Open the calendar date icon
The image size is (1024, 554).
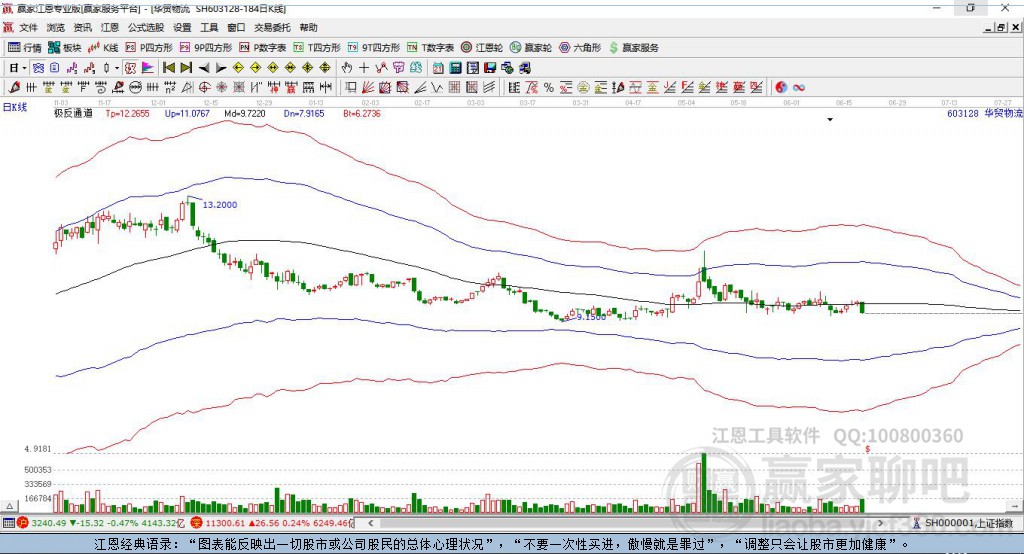tap(438, 68)
